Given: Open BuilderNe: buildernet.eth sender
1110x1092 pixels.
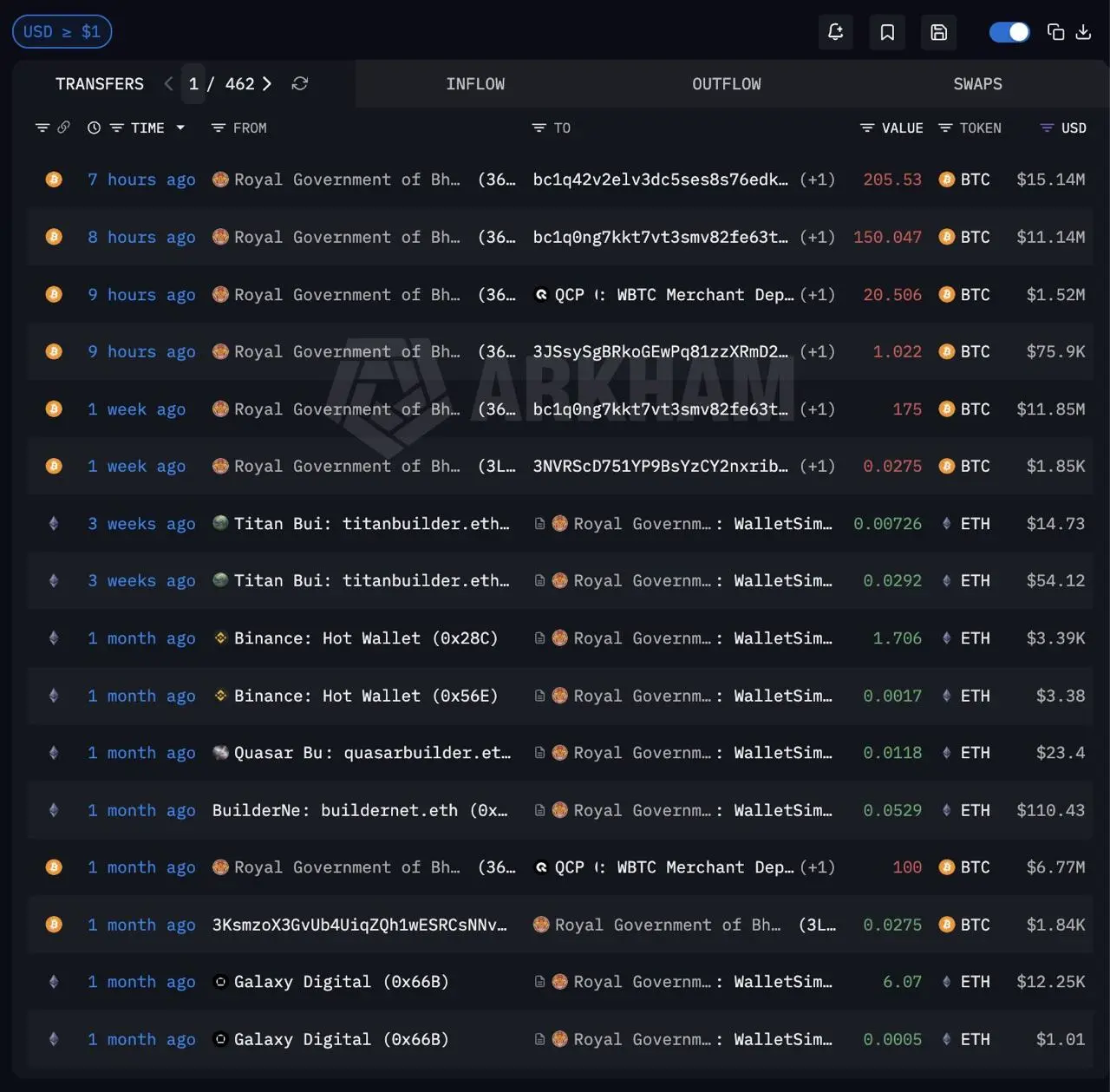Looking at the screenshot, I should click(x=360, y=810).
